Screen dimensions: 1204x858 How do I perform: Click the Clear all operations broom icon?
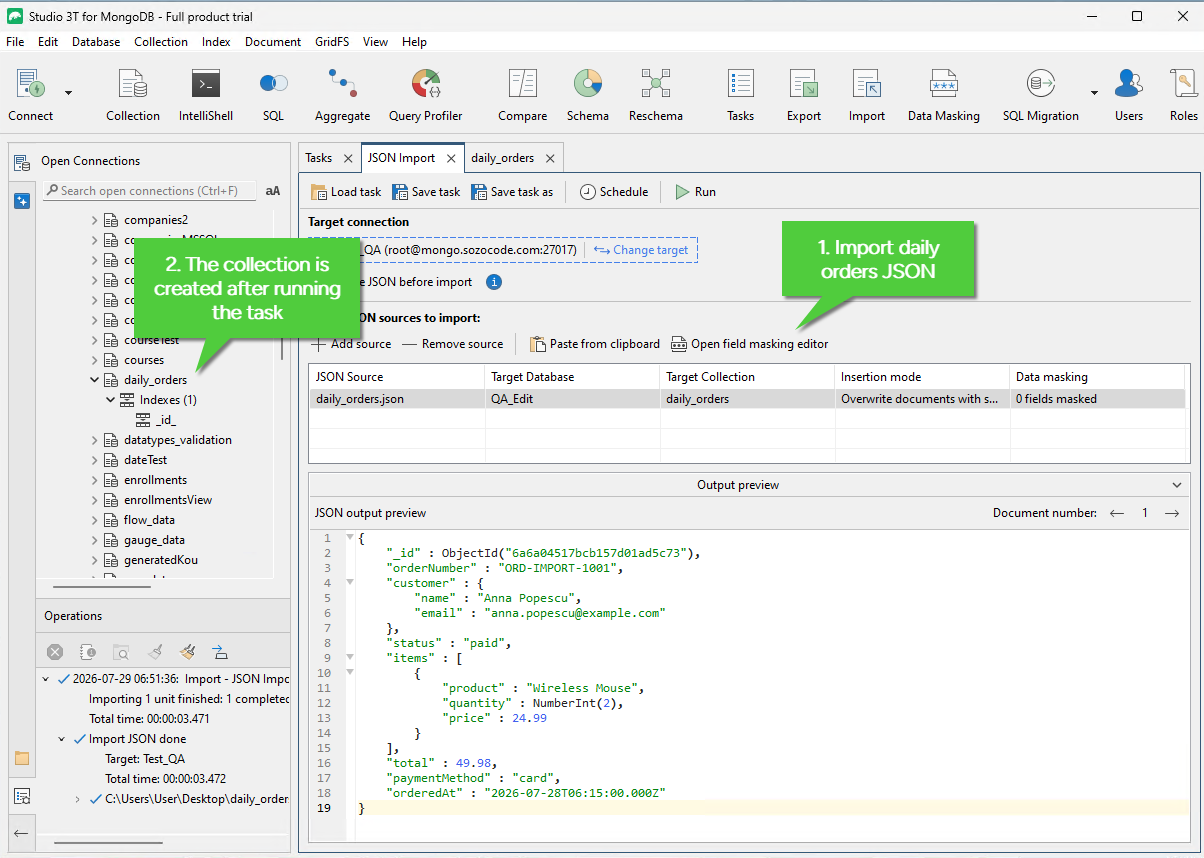coord(187,652)
